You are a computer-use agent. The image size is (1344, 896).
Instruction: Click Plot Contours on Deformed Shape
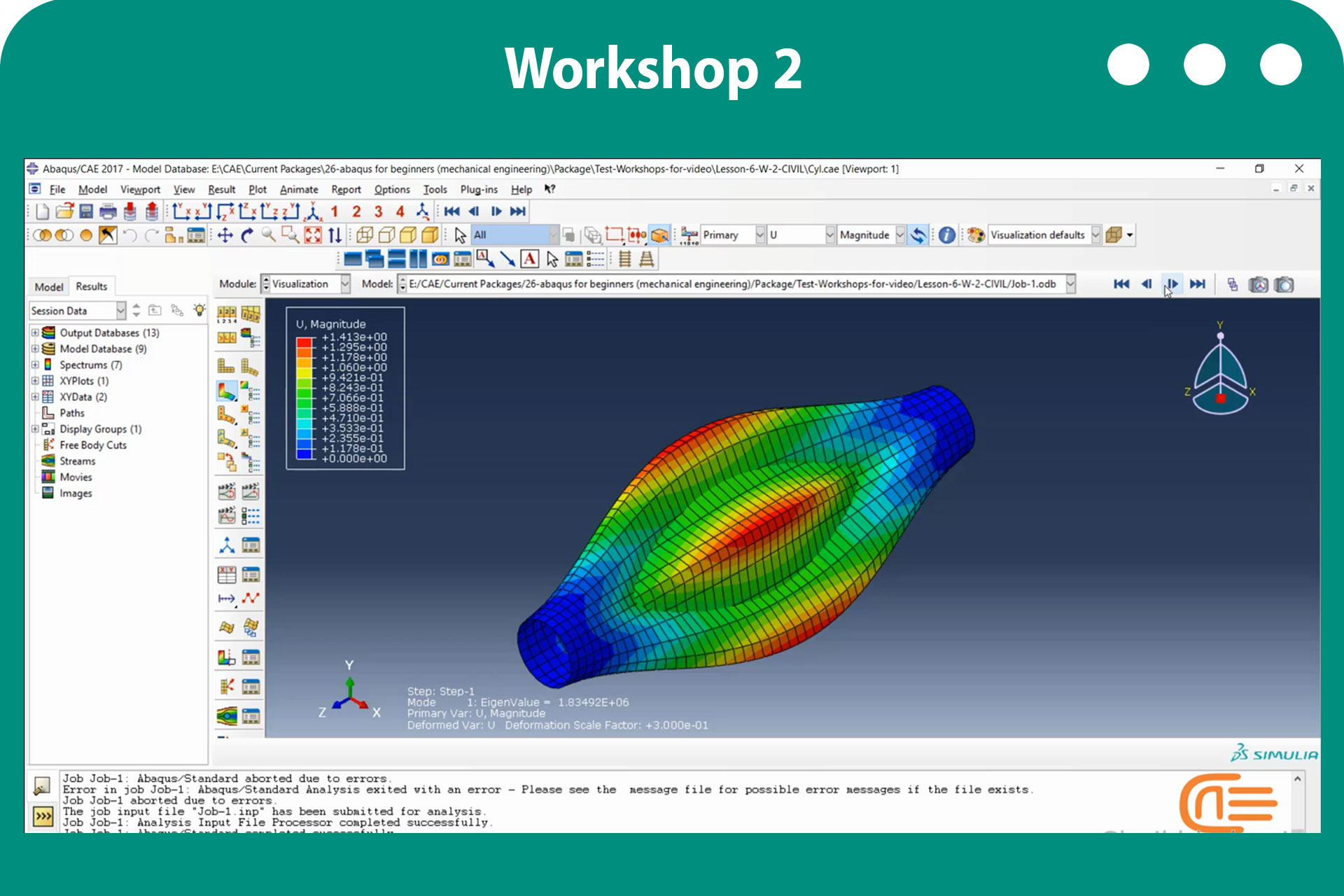pos(227,391)
